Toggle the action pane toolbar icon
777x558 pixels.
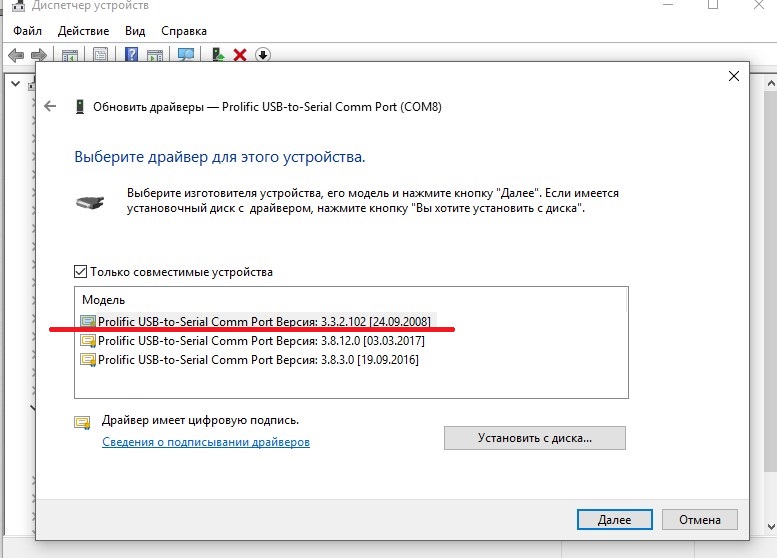(x=155, y=55)
